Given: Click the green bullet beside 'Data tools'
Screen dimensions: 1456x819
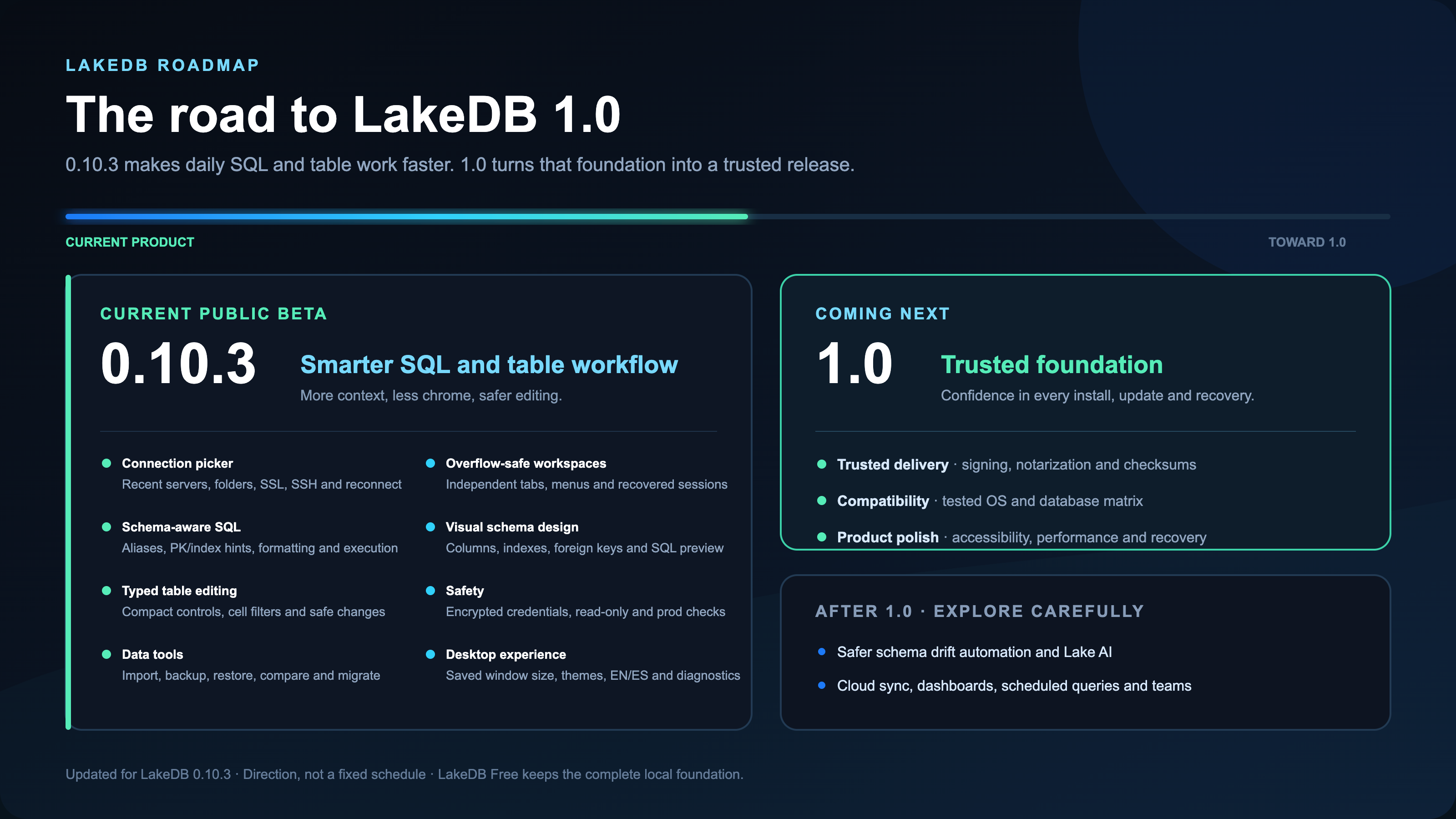Looking at the screenshot, I should tap(106, 655).
